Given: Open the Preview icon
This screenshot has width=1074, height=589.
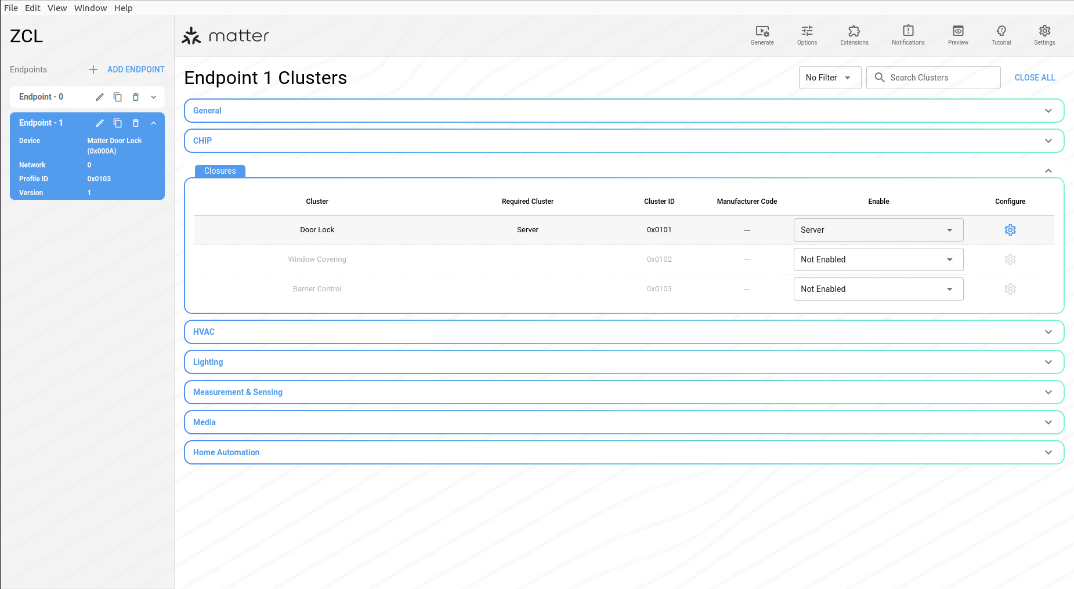Looking at the screenshot, I should 958,34.
